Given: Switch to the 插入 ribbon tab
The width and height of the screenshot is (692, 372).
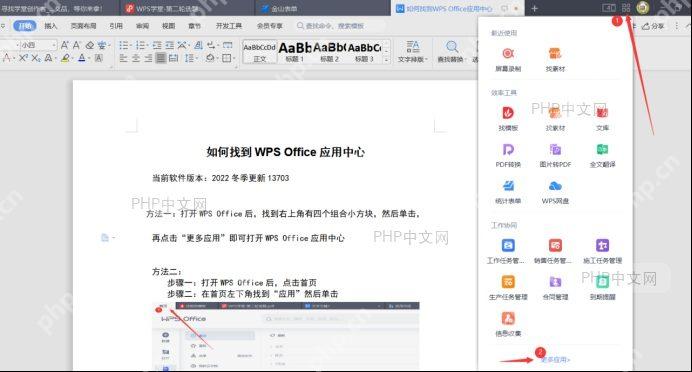Looking at the screenshot, I should point(51,26).
